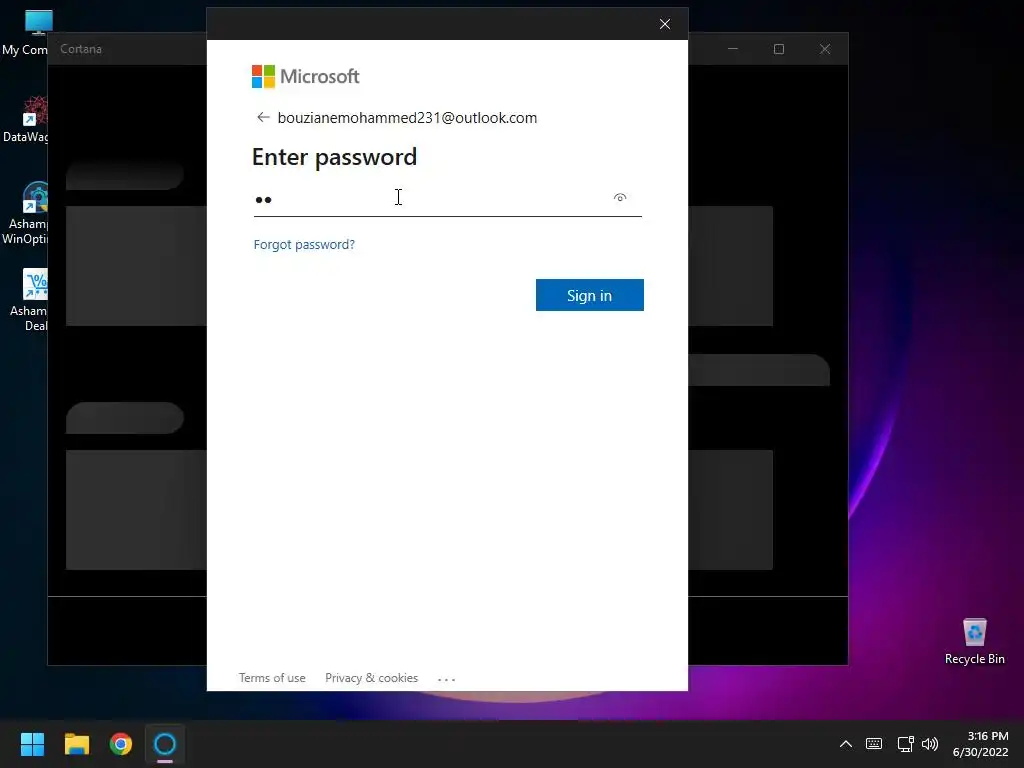Minimize the Cortana window
This screenshot has width=1024, height=768.
coord(733,49)
